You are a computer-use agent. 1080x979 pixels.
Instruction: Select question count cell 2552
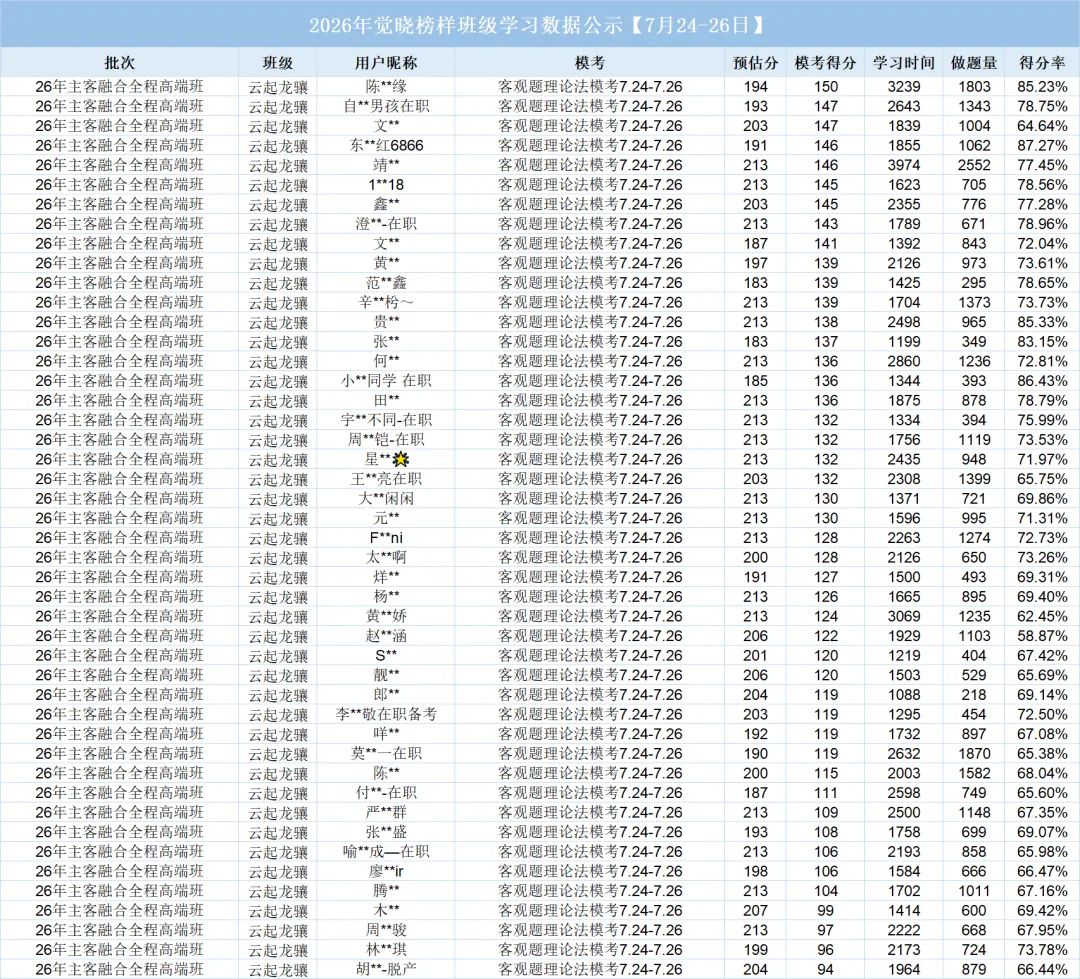[x=974, y=165]
